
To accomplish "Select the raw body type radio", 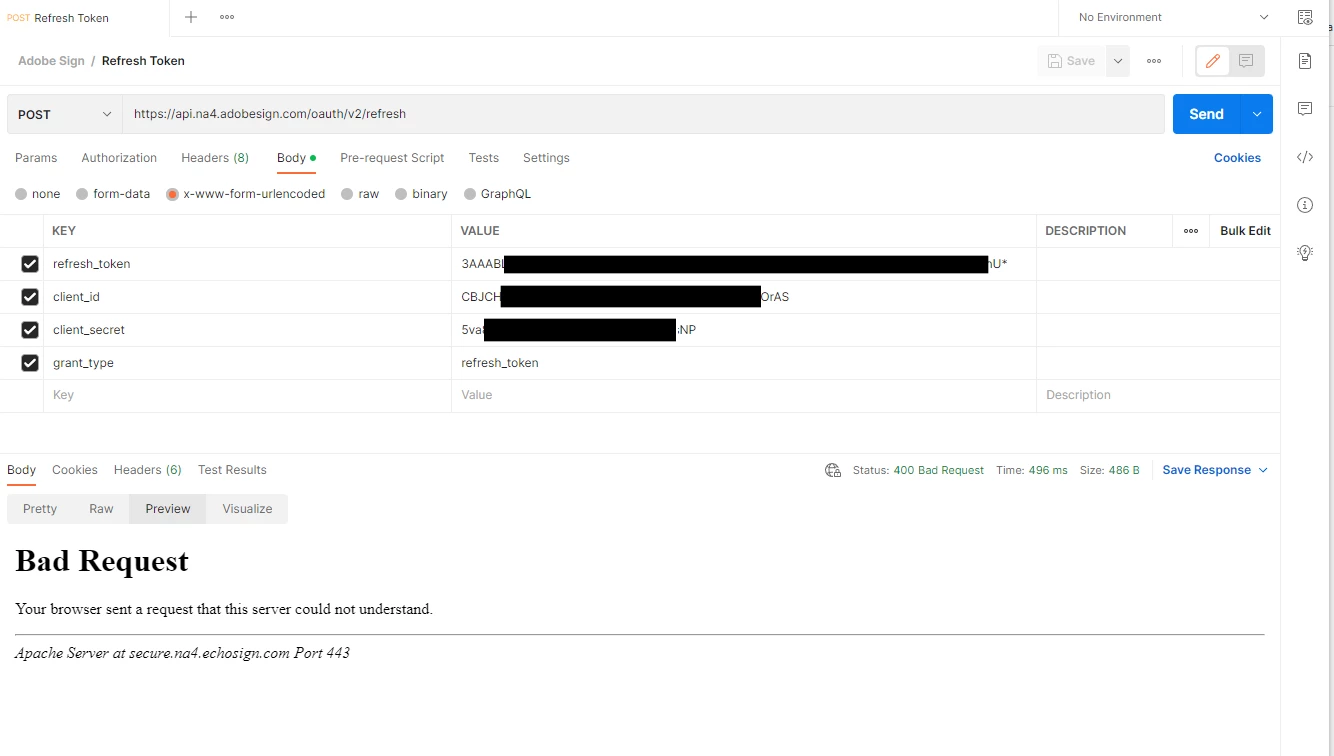I will point(347,194).
